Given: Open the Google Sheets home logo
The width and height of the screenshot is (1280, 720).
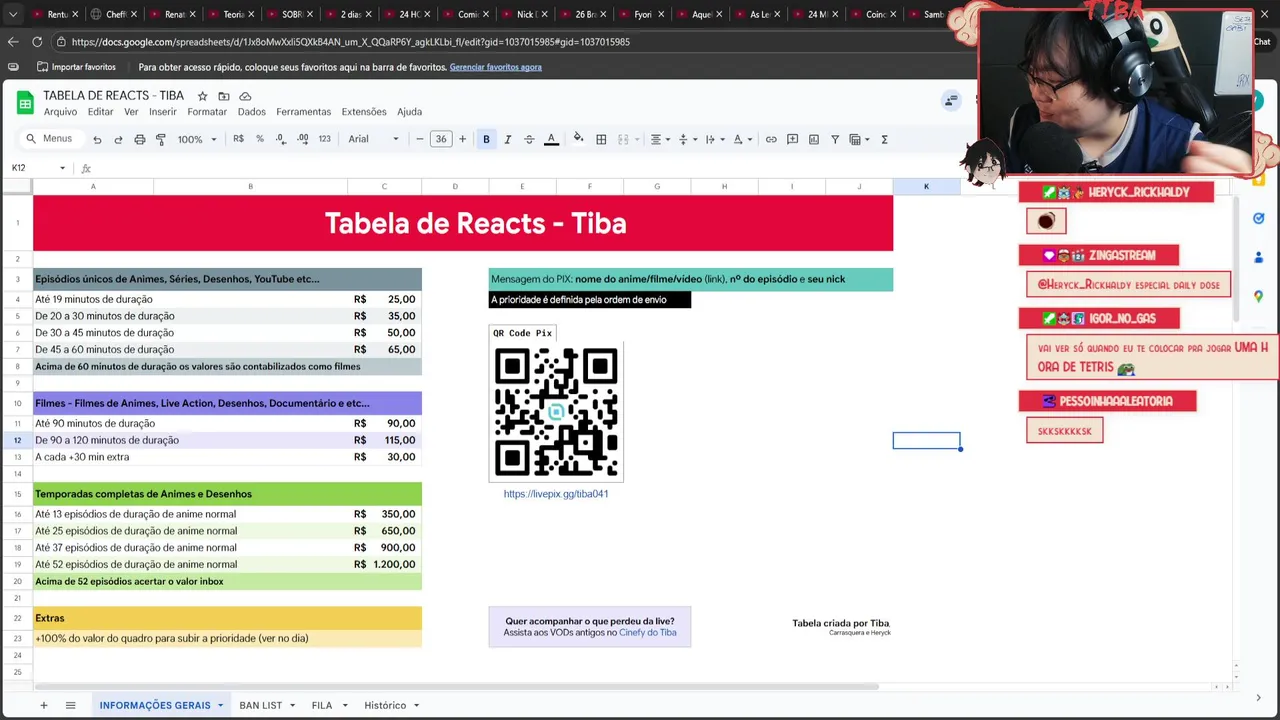Looking at the screenshot, I should pyautogui.click(x=24, y=102).
